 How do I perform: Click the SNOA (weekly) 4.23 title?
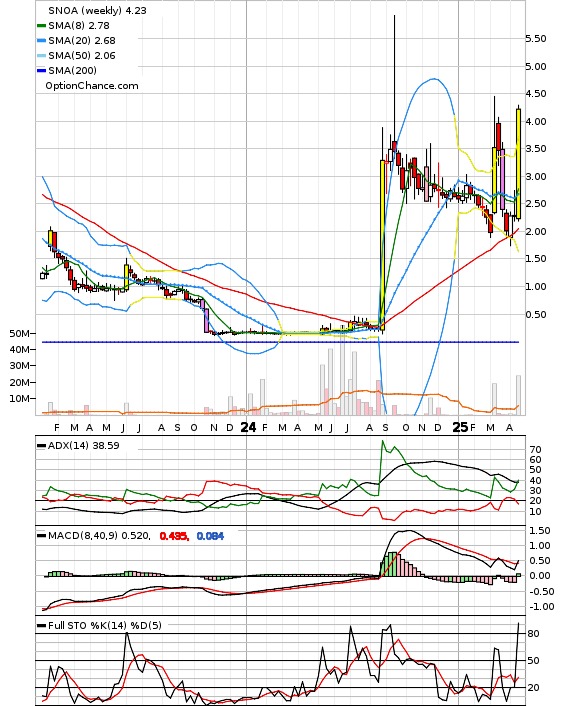pos(97,10)
